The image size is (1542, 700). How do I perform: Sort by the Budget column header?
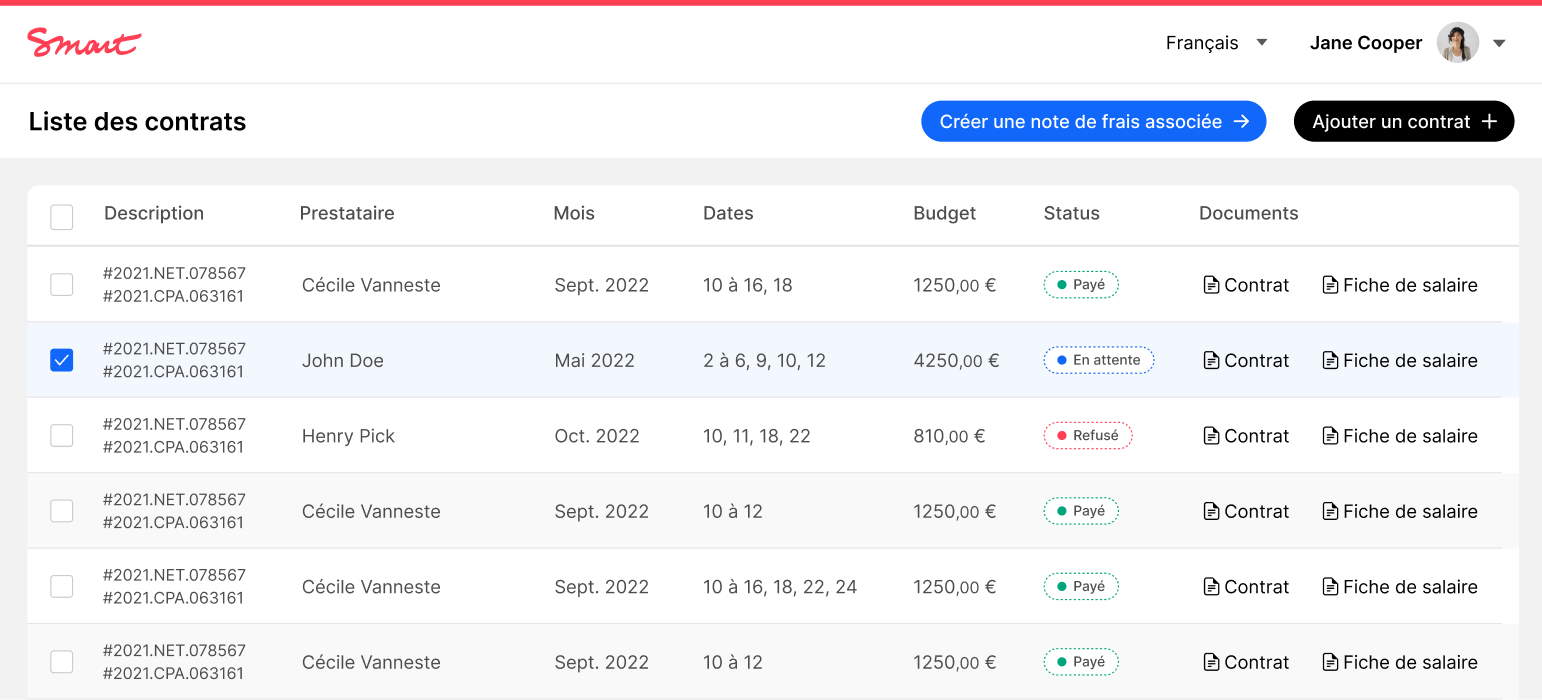click(x=944, y=213)
